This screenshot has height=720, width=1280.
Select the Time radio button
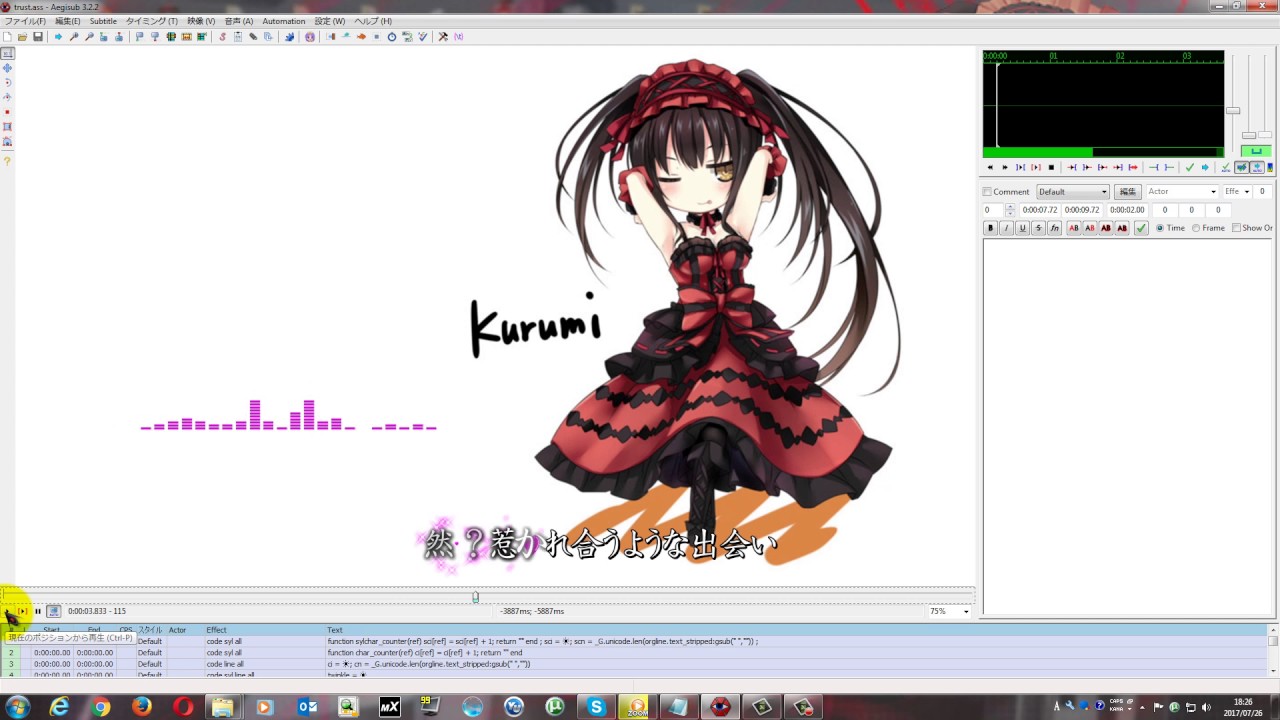tap(1160, 228)
